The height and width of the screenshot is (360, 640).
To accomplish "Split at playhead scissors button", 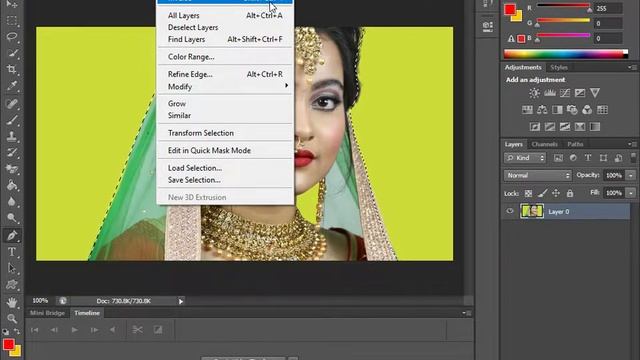I will pyautogui.click(x=138, y=330).
